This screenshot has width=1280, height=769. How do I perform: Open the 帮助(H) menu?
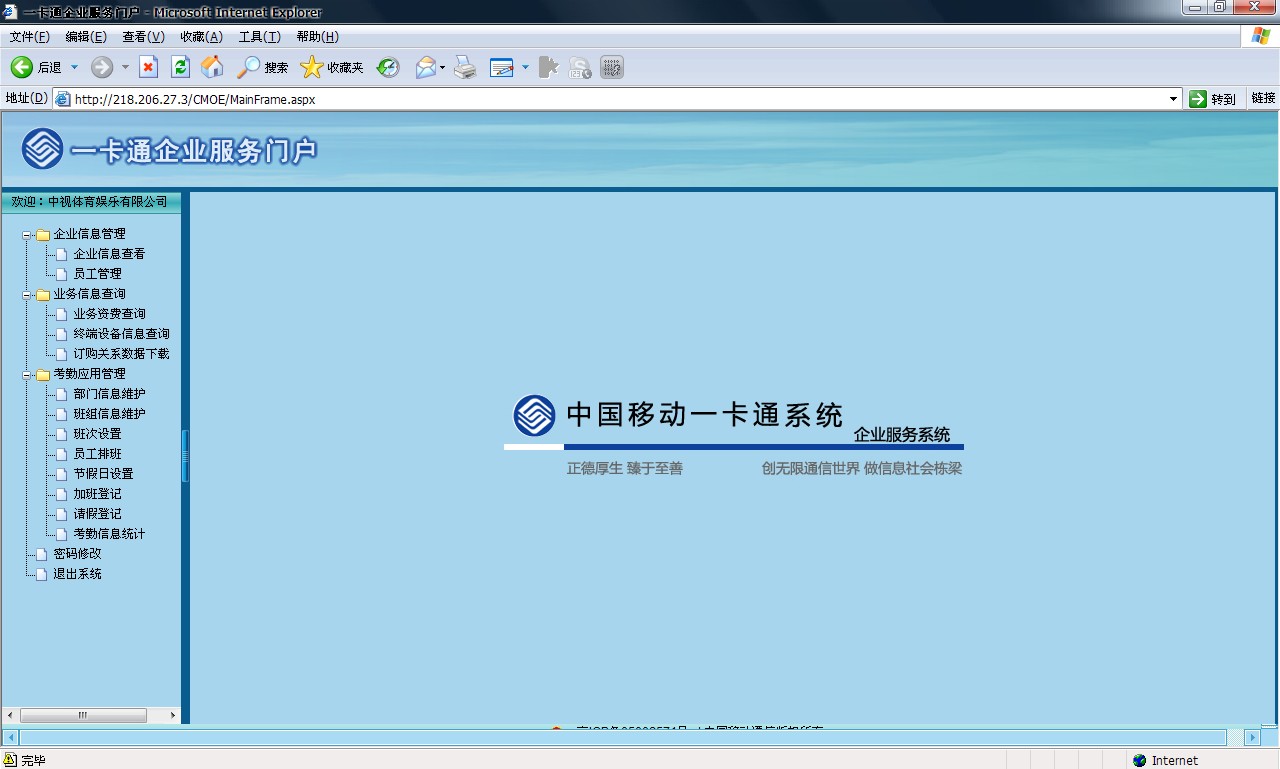[x=317, y=37]
